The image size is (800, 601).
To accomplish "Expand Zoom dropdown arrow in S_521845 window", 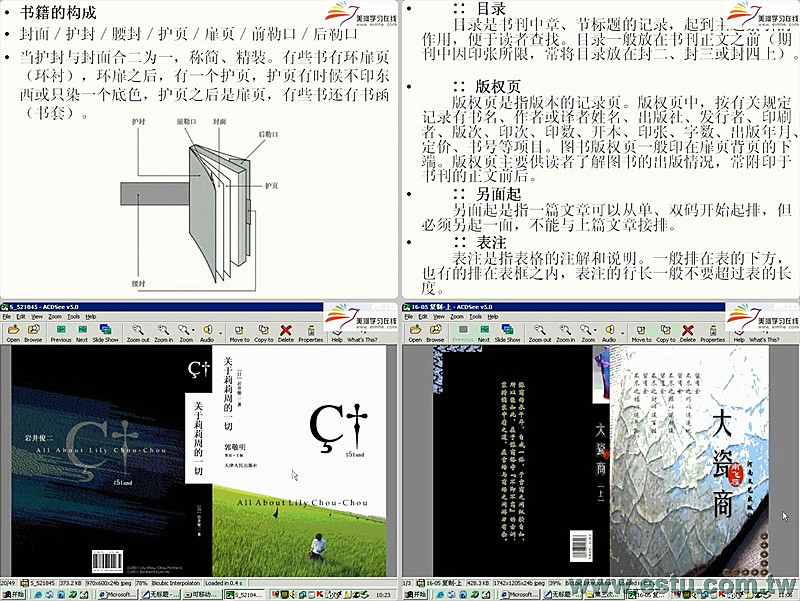I will pos(193,331).
